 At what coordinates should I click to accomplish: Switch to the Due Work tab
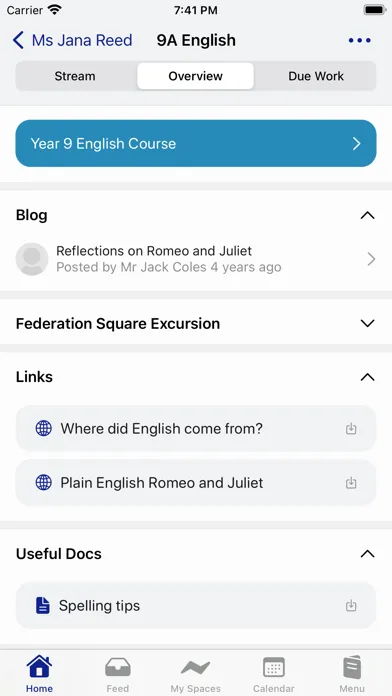tap(316, 76)
